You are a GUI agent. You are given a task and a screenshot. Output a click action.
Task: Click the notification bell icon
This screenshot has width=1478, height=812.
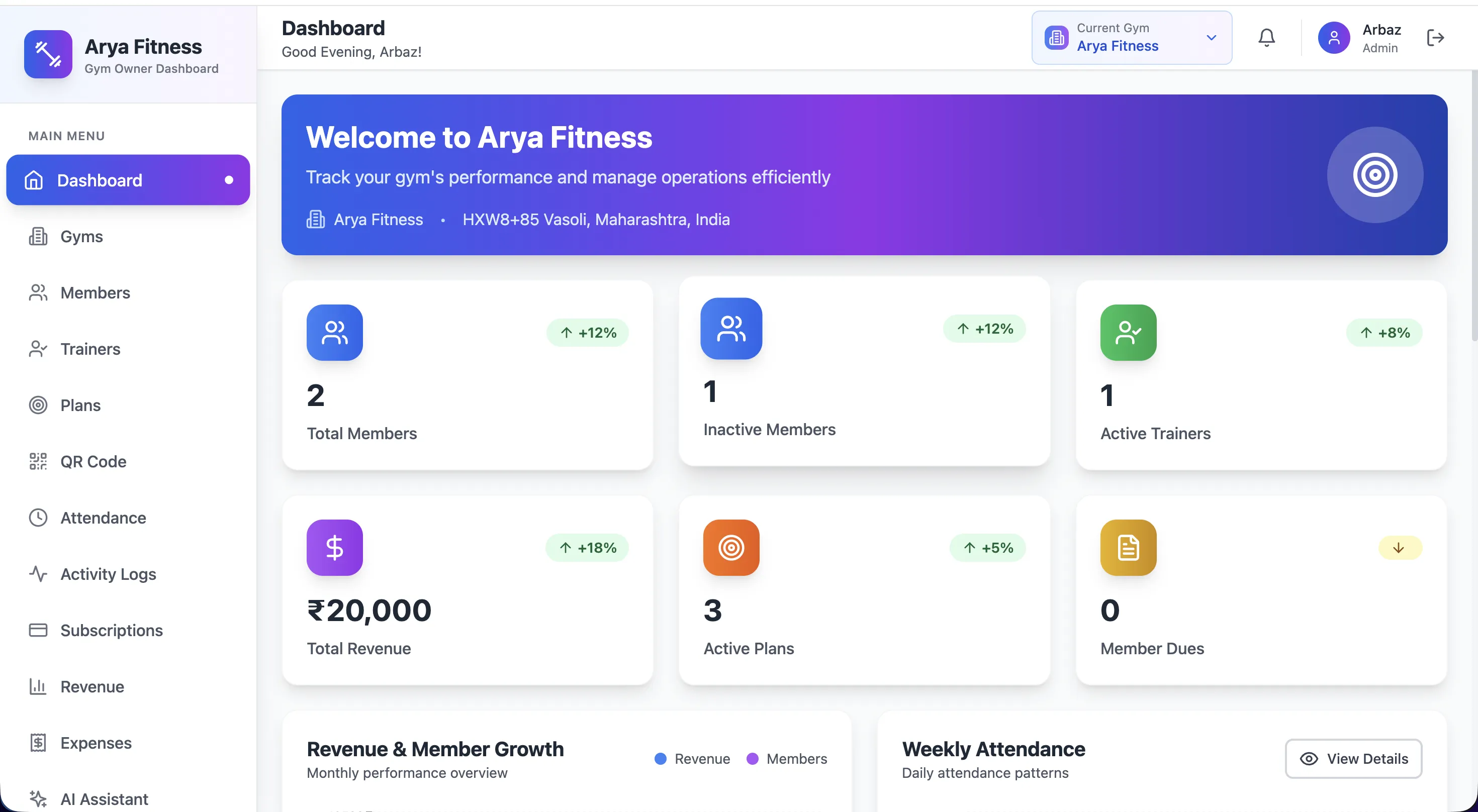1266,37
